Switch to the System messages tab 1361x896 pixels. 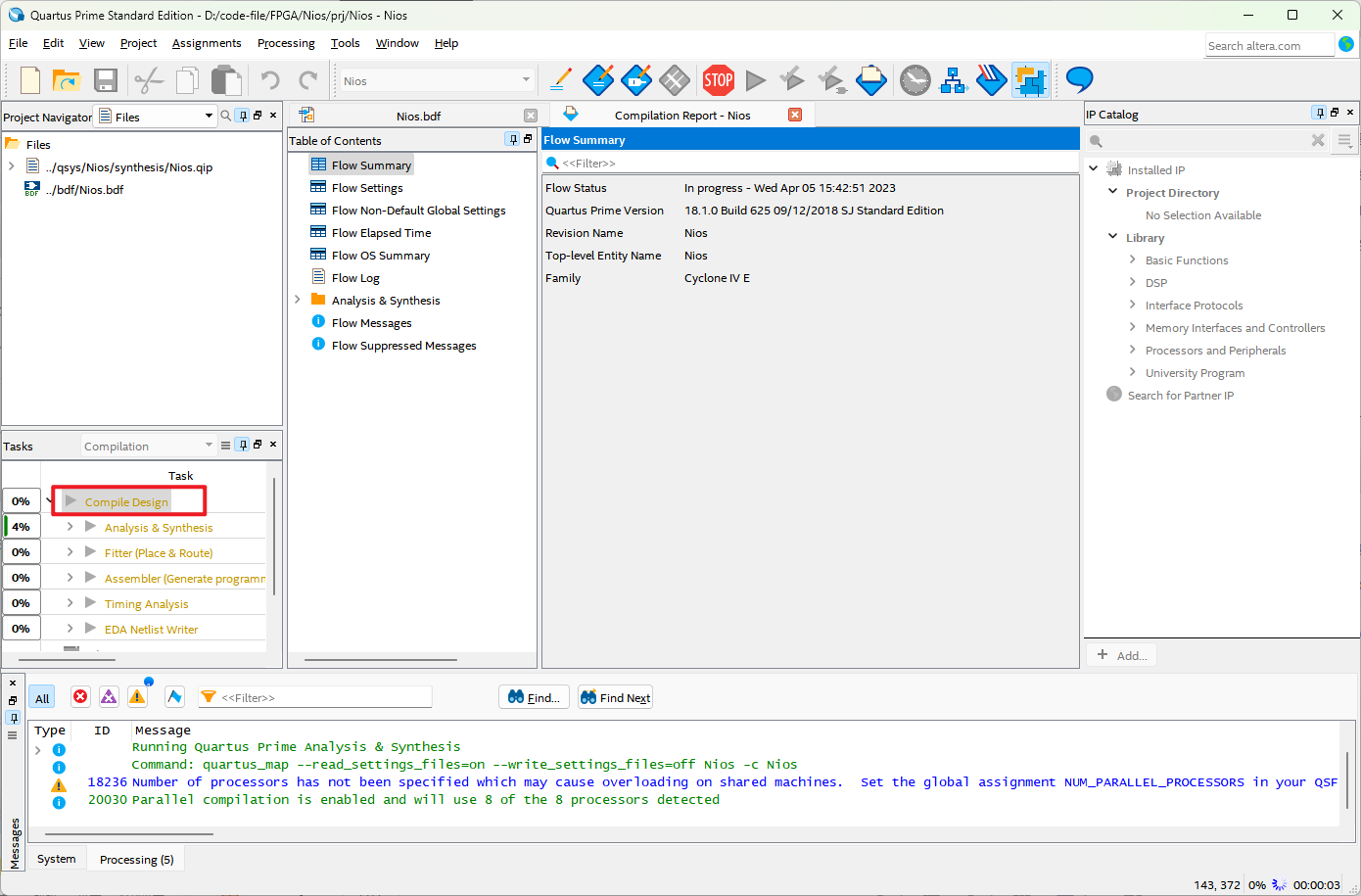click(56, 859)
